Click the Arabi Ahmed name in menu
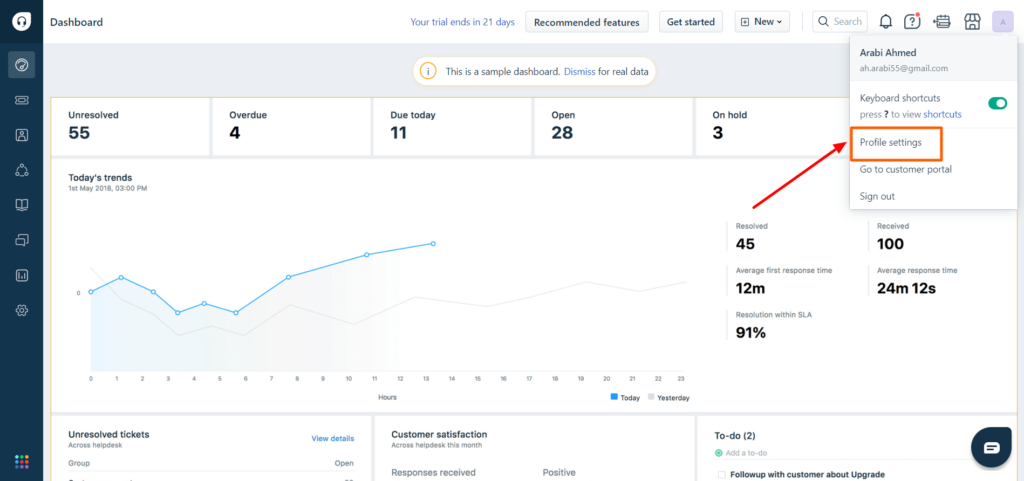The image size is (1024, 481). click(886, 53)
